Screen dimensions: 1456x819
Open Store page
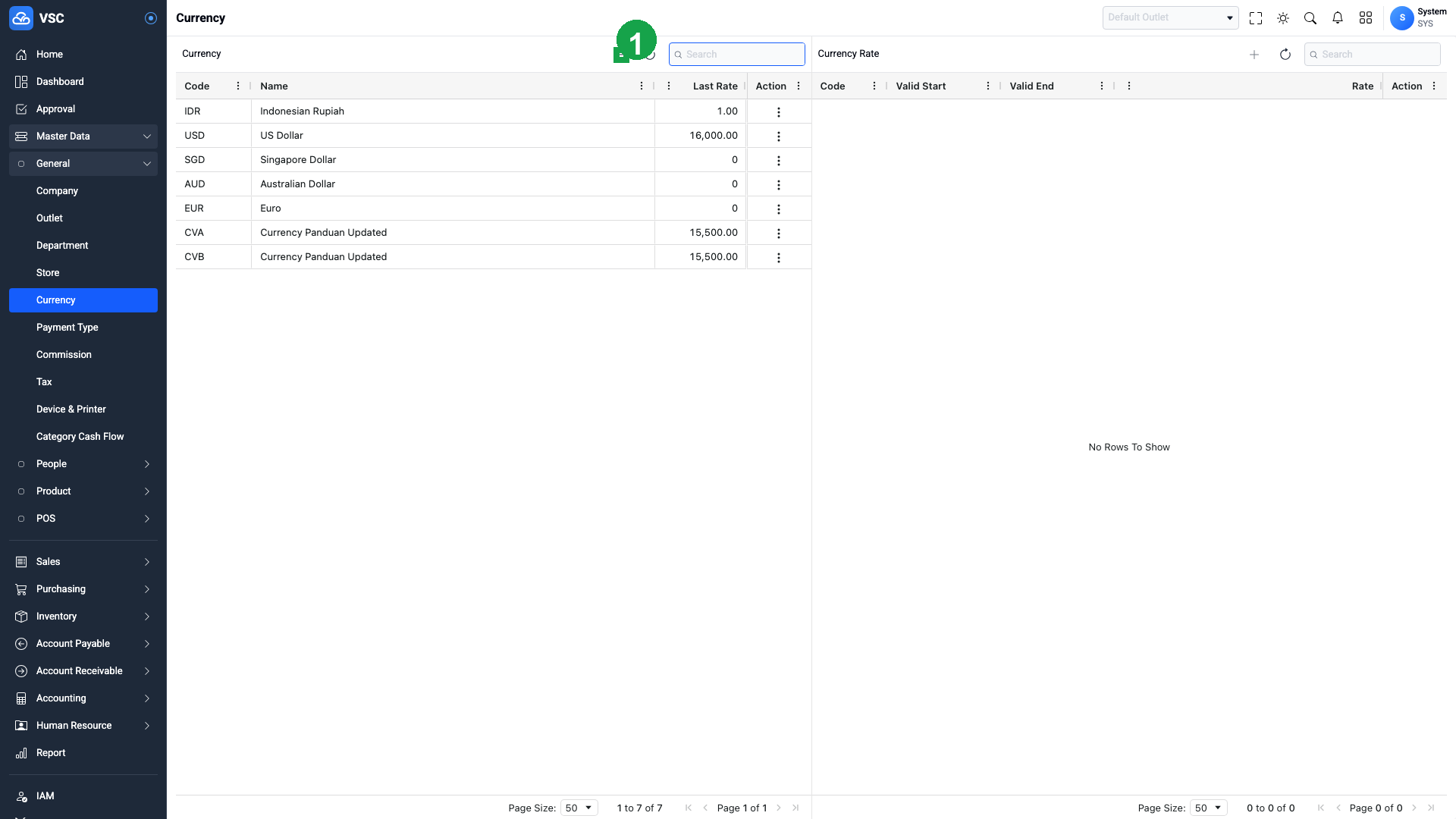point(83,273)
